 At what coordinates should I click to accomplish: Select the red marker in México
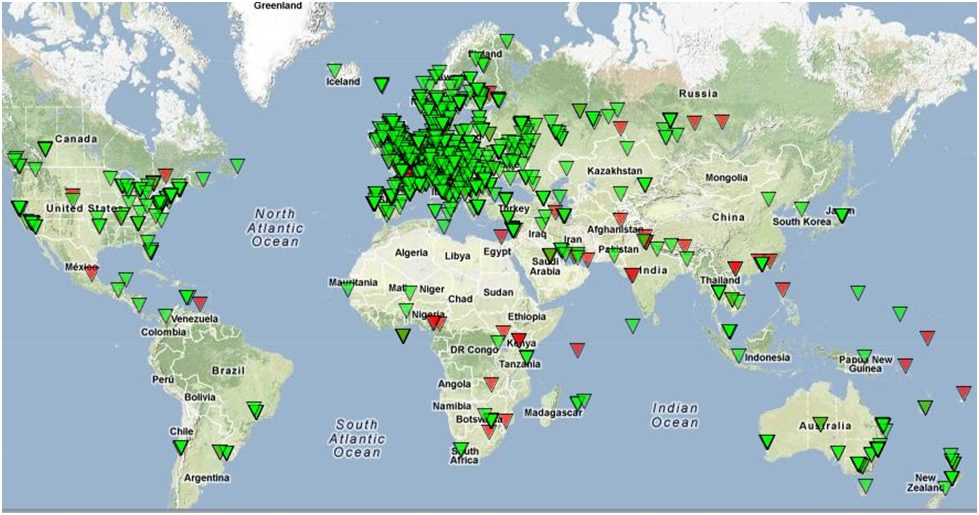coord(91,271)
